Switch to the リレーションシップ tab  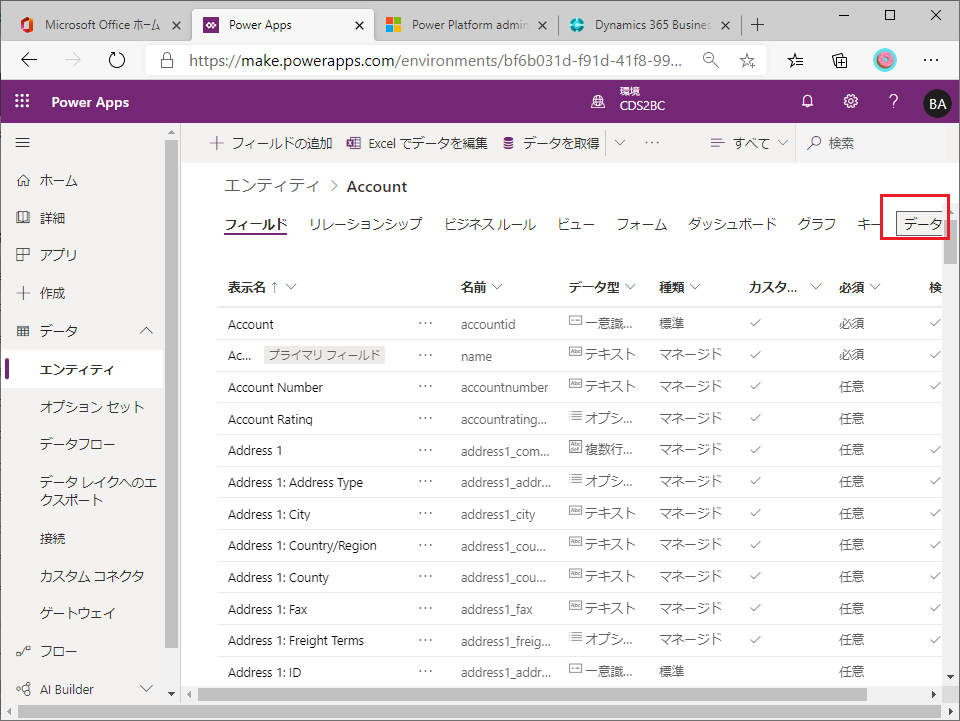tap(366, 225)
